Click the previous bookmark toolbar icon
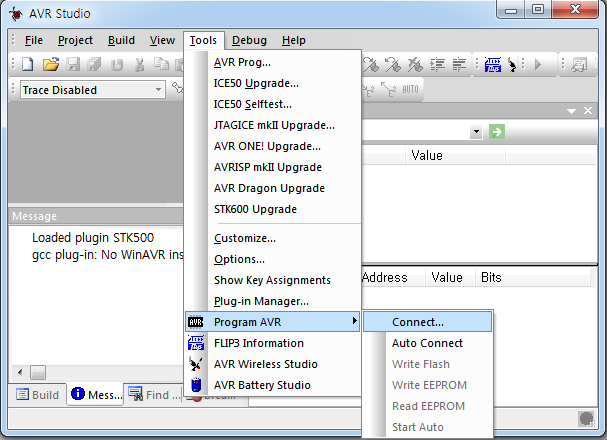The width and height of the screenshot is (607, 440). 393,65
